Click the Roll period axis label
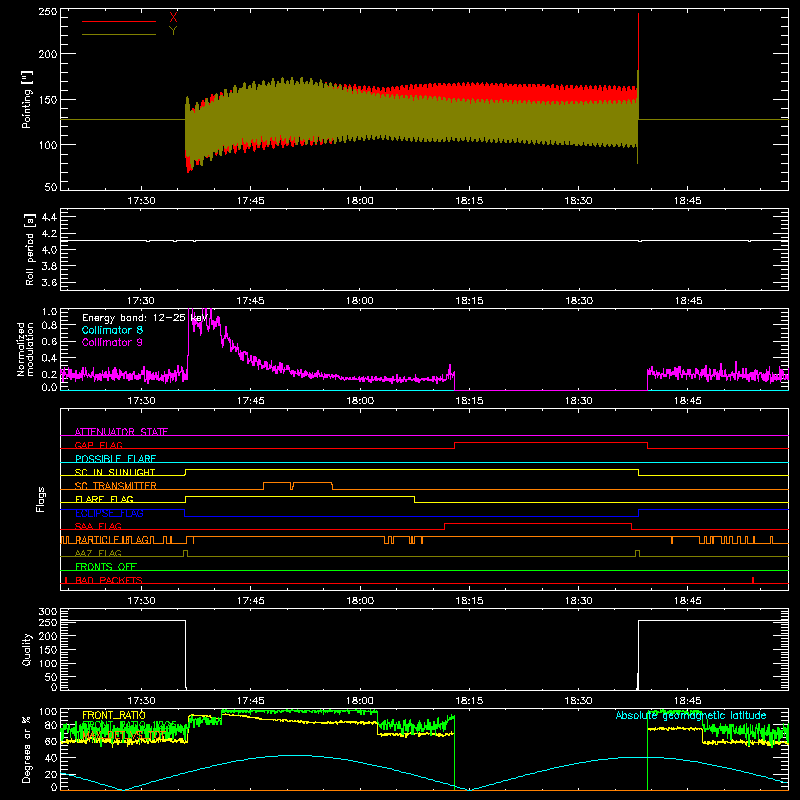 click(30, 249)
